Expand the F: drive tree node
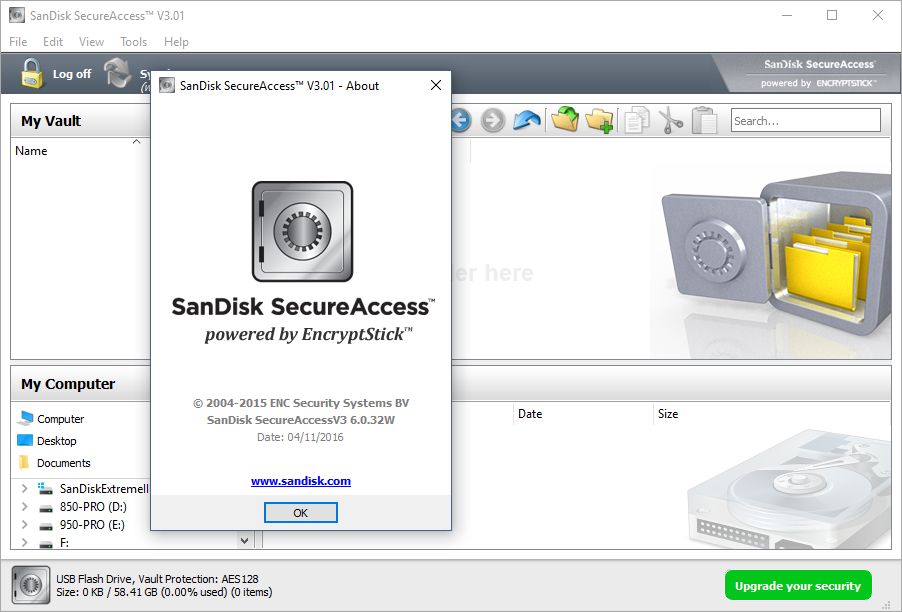Viewport: 902px width, 612px height. coord(25,542)
